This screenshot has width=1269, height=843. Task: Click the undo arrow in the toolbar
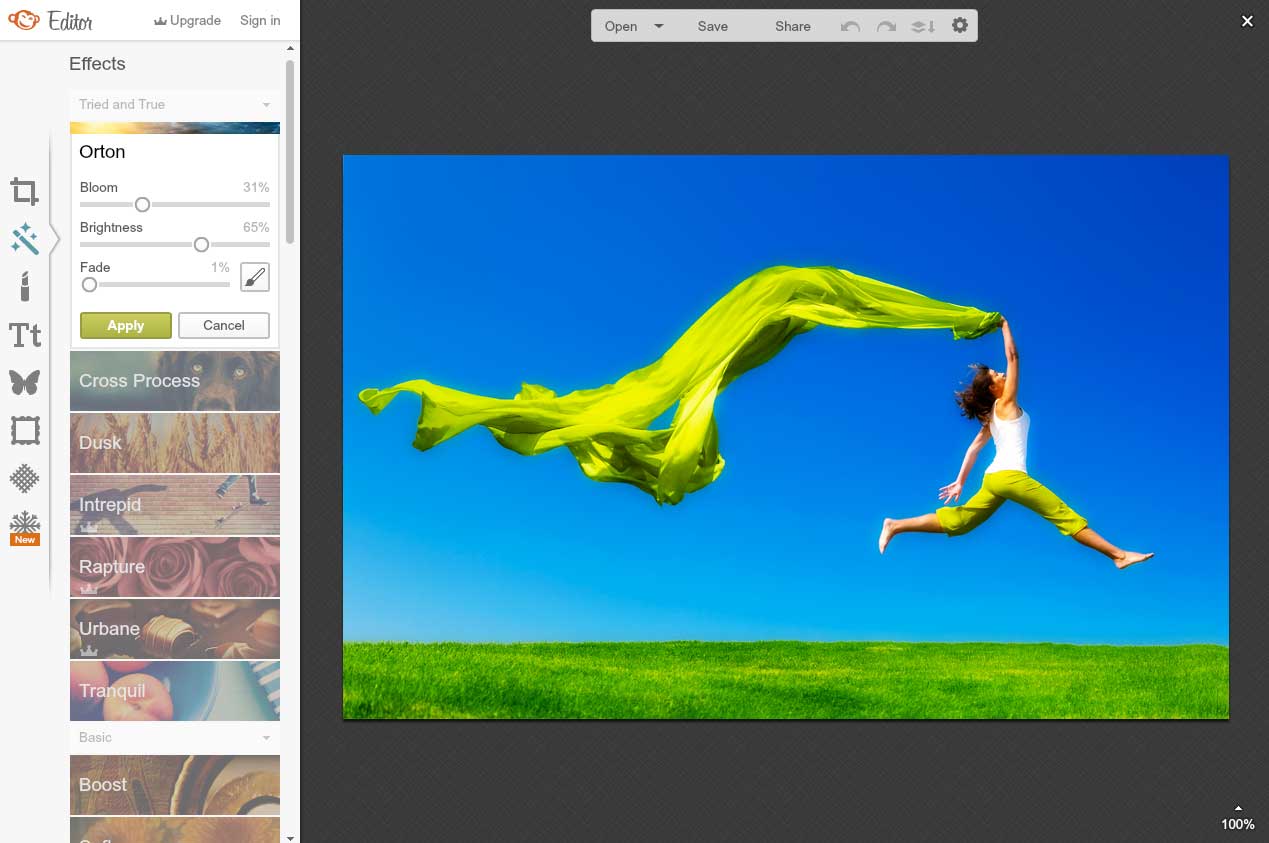[850, 26]
